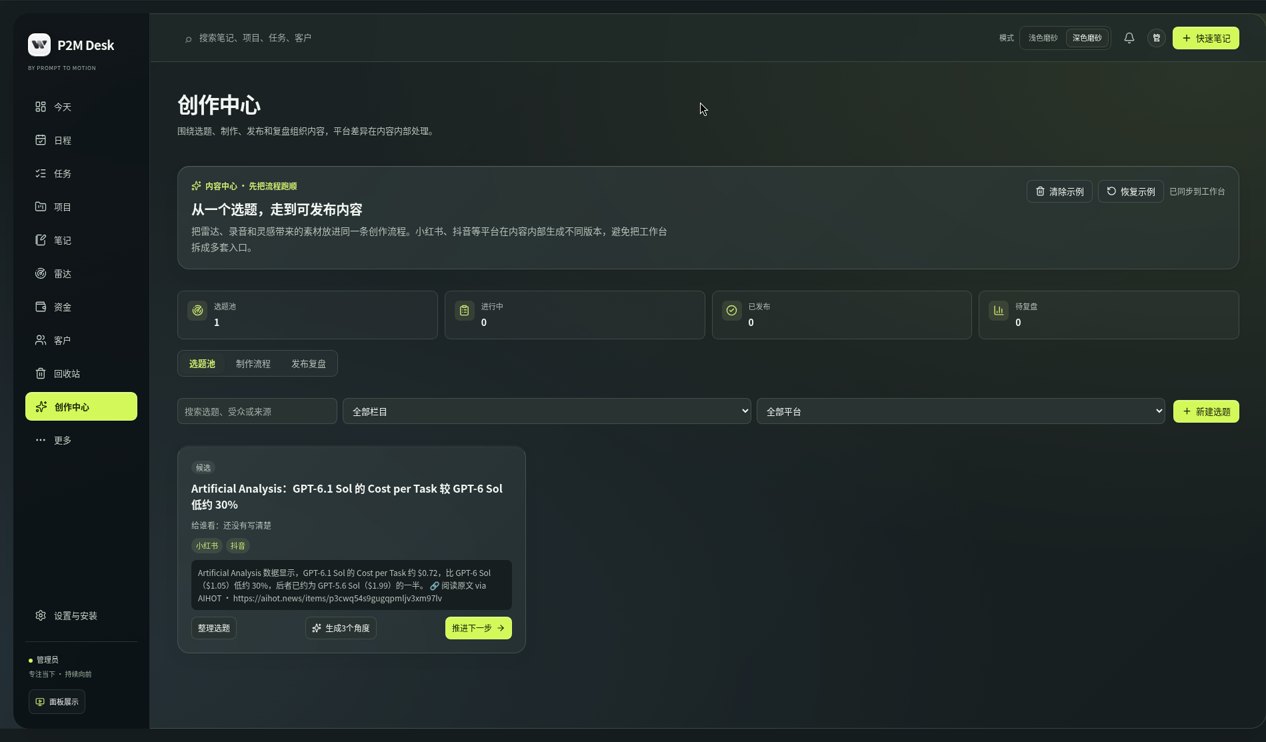Open the 资金 wallet section

pos(81,307)
